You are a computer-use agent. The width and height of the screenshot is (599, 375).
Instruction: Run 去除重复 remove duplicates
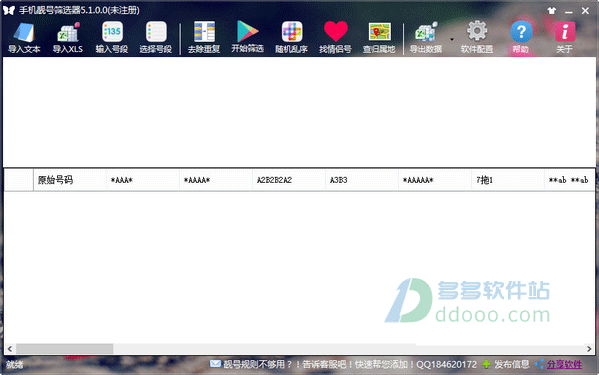(204, 37)
